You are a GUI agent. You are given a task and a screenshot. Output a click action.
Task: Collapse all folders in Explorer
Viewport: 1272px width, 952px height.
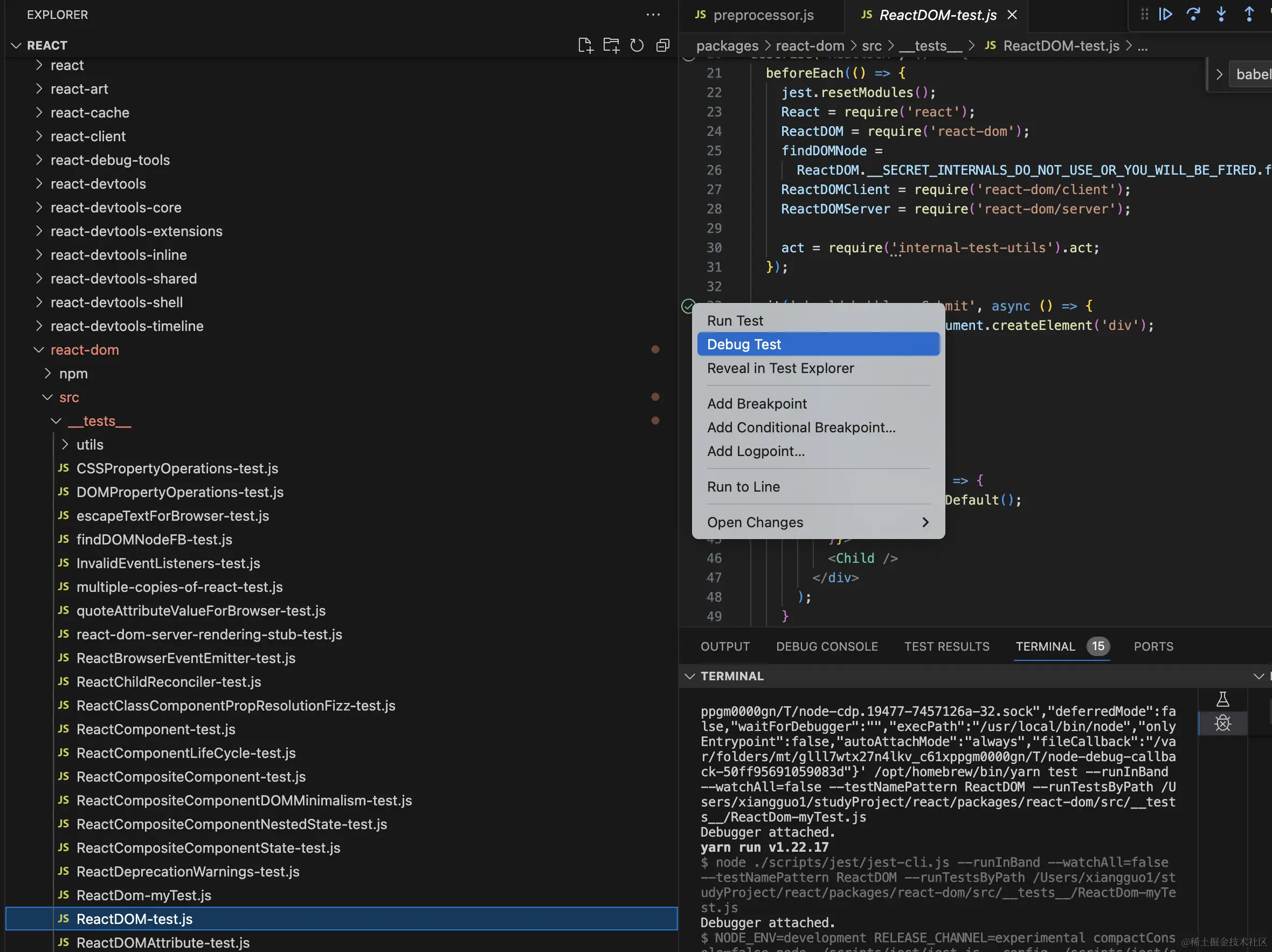[x=662, y=45]
